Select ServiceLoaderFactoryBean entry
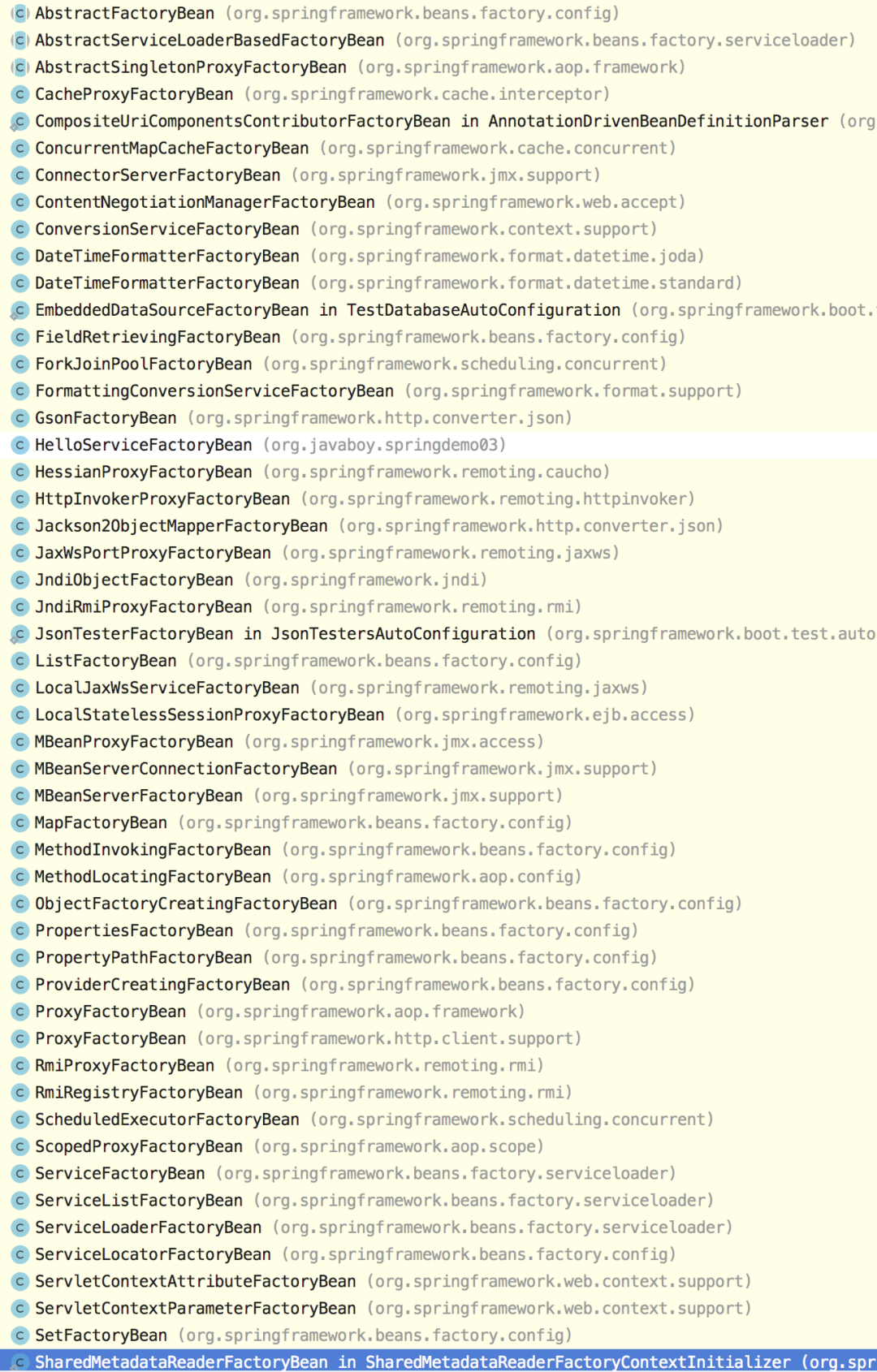Image resolution: width=877 pixels, height=1372 pixels. [x=438, y=1227]
